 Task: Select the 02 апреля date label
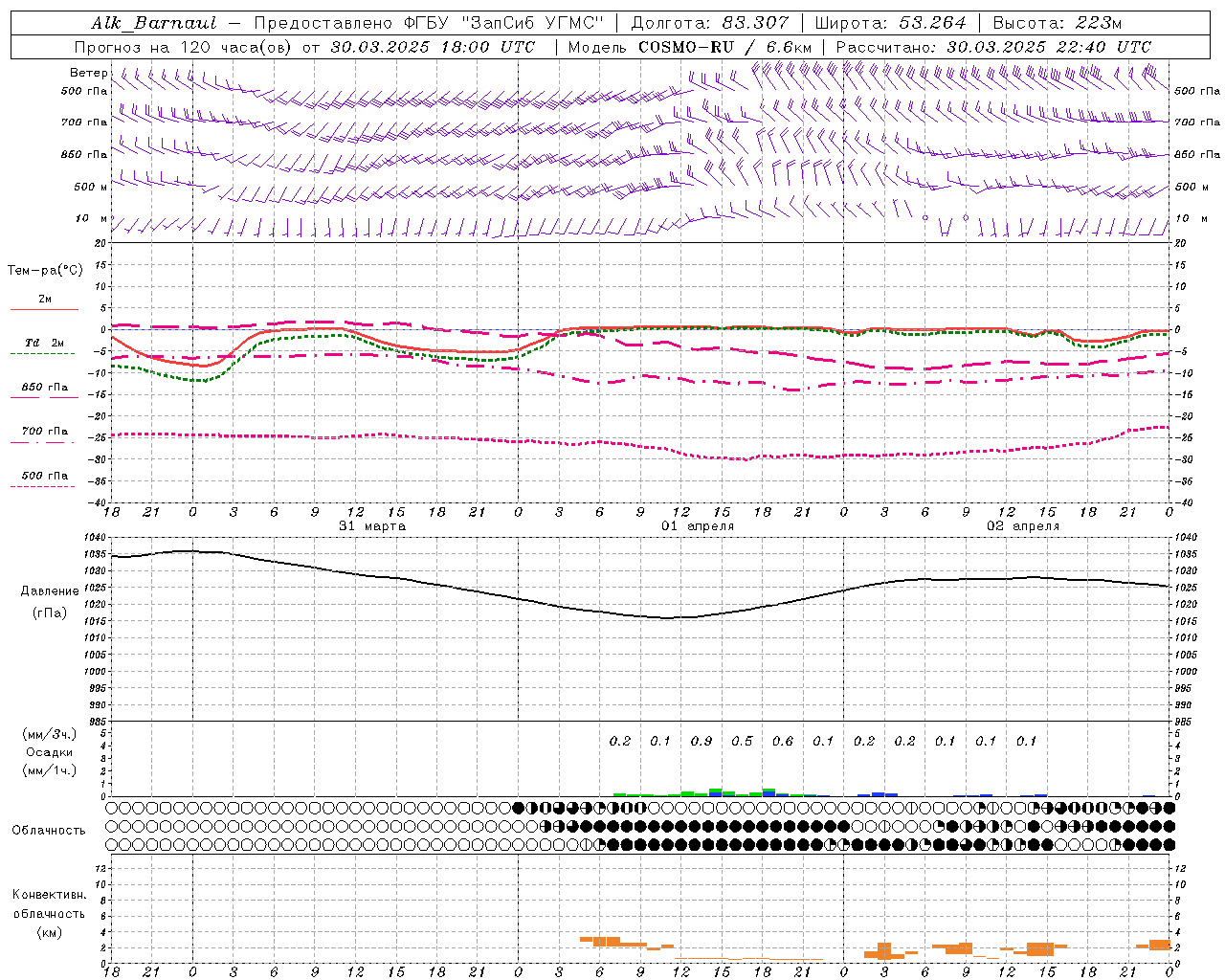tap(1023, 526)
